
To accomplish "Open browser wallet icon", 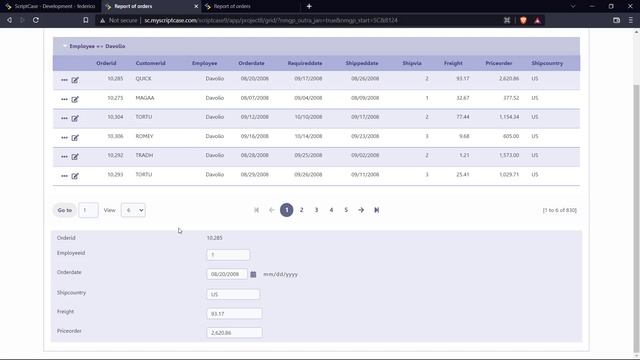I will [616, 20].
